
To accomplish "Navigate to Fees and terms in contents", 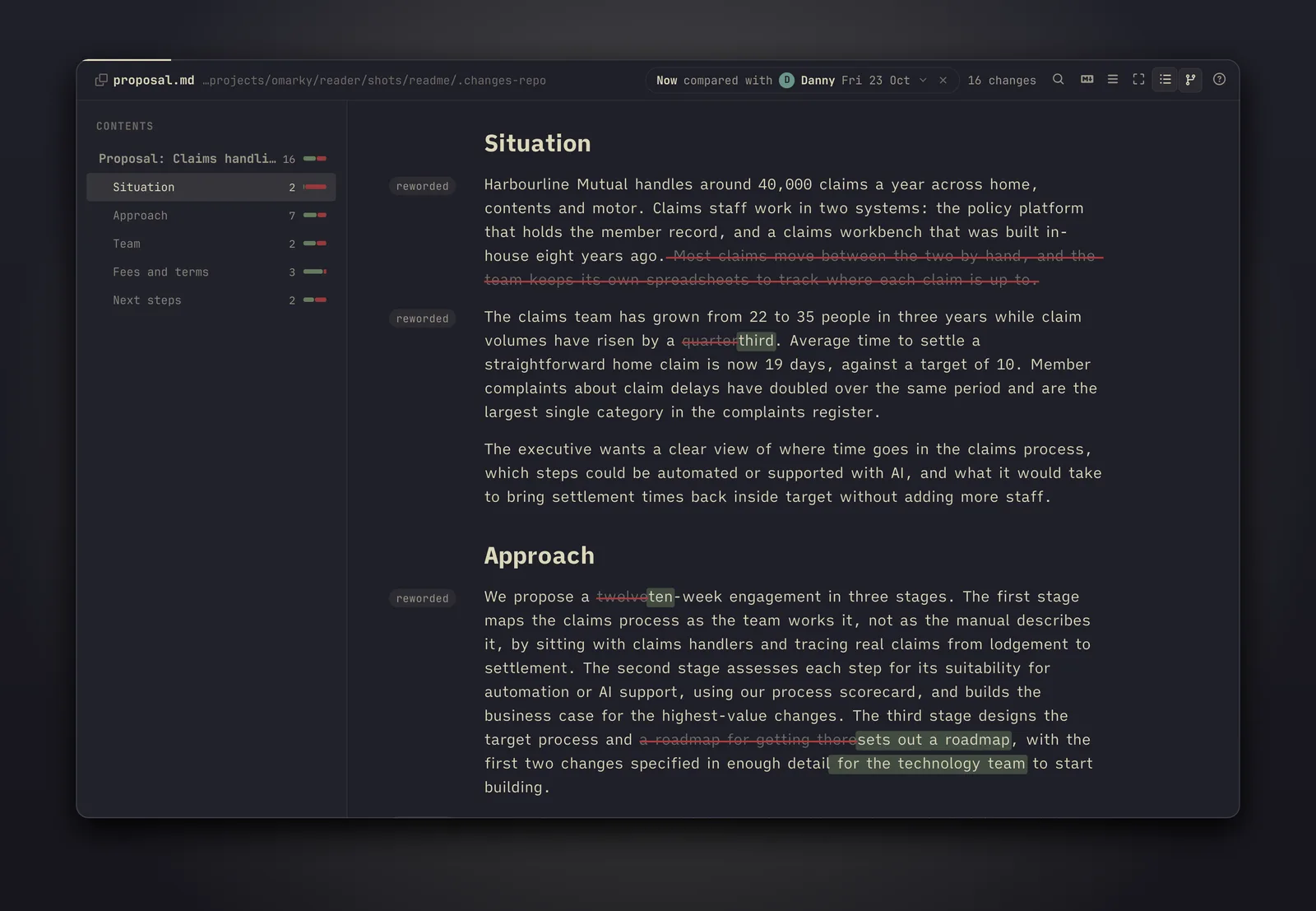I will point(211,272).
